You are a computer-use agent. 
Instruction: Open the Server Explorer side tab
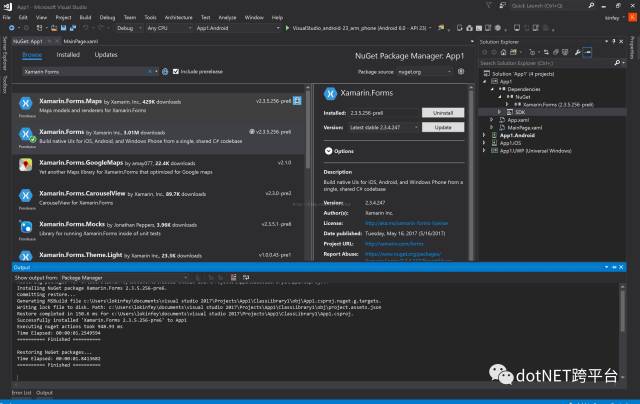[4, 53]
